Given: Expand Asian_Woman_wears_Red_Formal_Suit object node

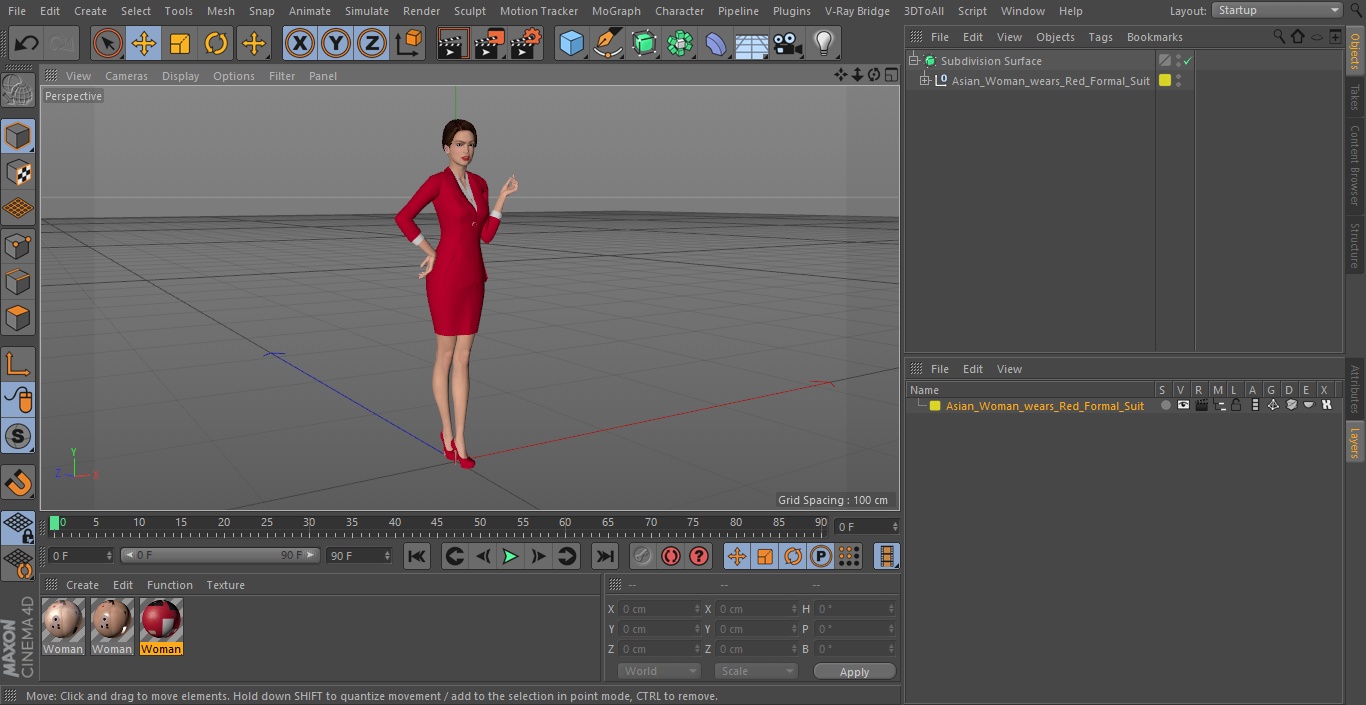Looking at the screenshot, I should pyautogui.click(x=925, y=81).
